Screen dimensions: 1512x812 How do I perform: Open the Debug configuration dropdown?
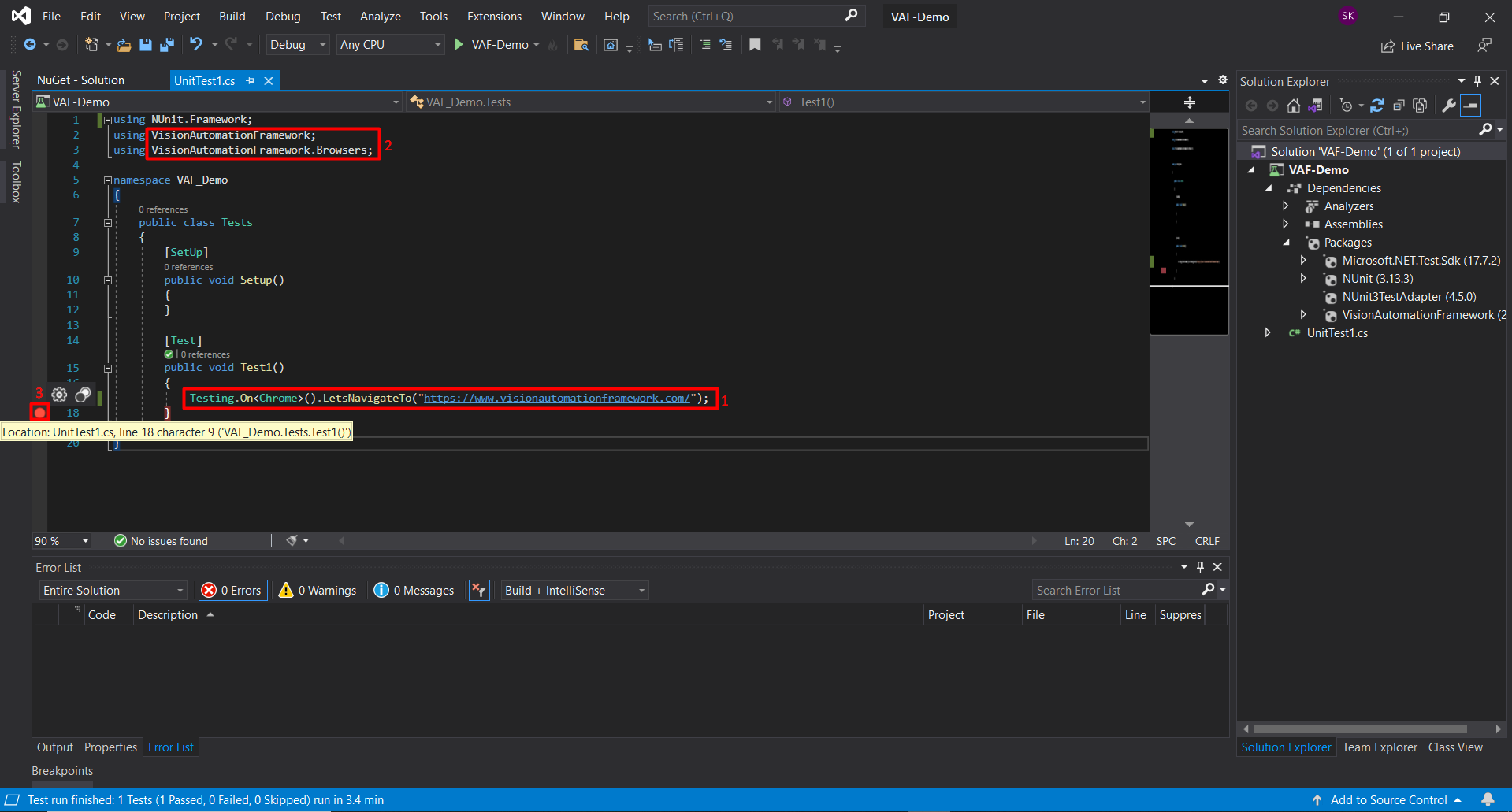(x=298, y=45)
